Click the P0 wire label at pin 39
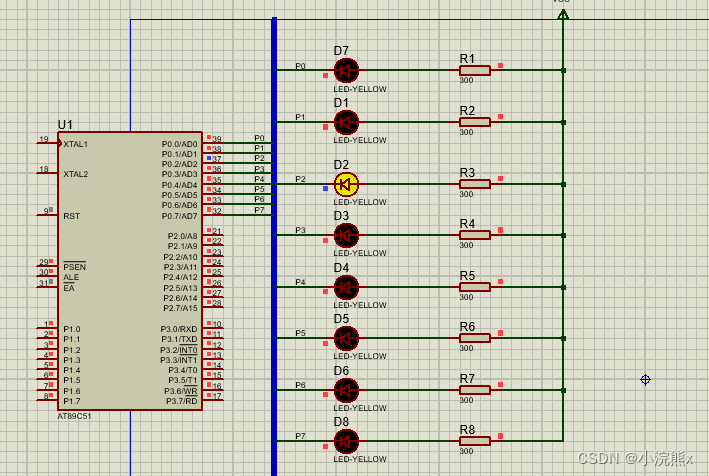The image size is (709, 476). tap(259, 138)
